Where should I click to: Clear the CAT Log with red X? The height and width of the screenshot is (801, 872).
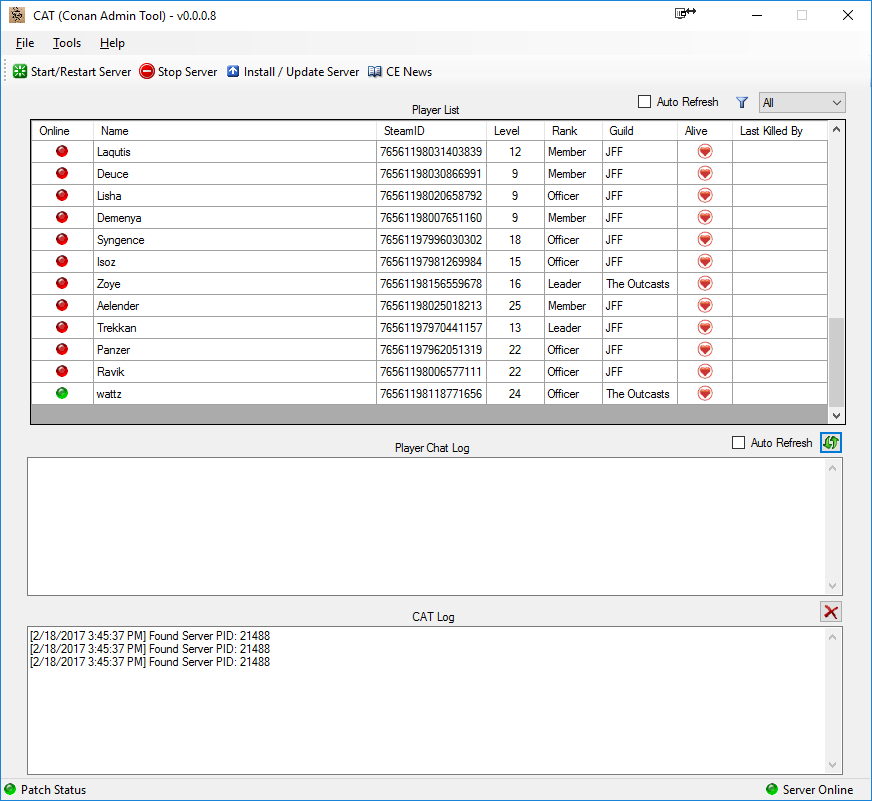(x=830, y=612)
